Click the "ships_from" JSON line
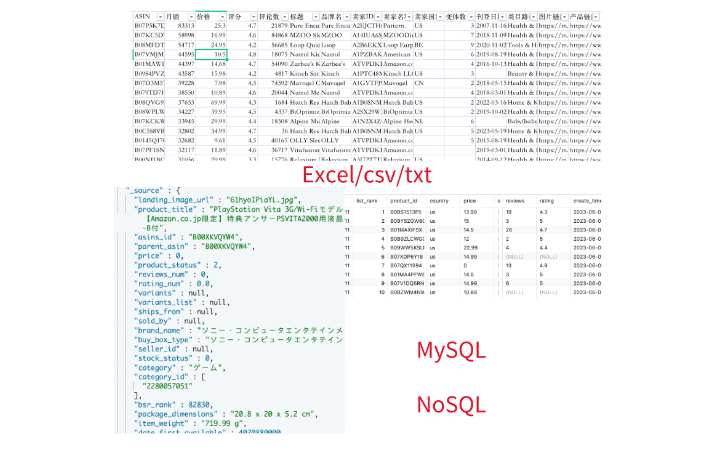Viewport: 720px width, 450px height. pos(175,312)
